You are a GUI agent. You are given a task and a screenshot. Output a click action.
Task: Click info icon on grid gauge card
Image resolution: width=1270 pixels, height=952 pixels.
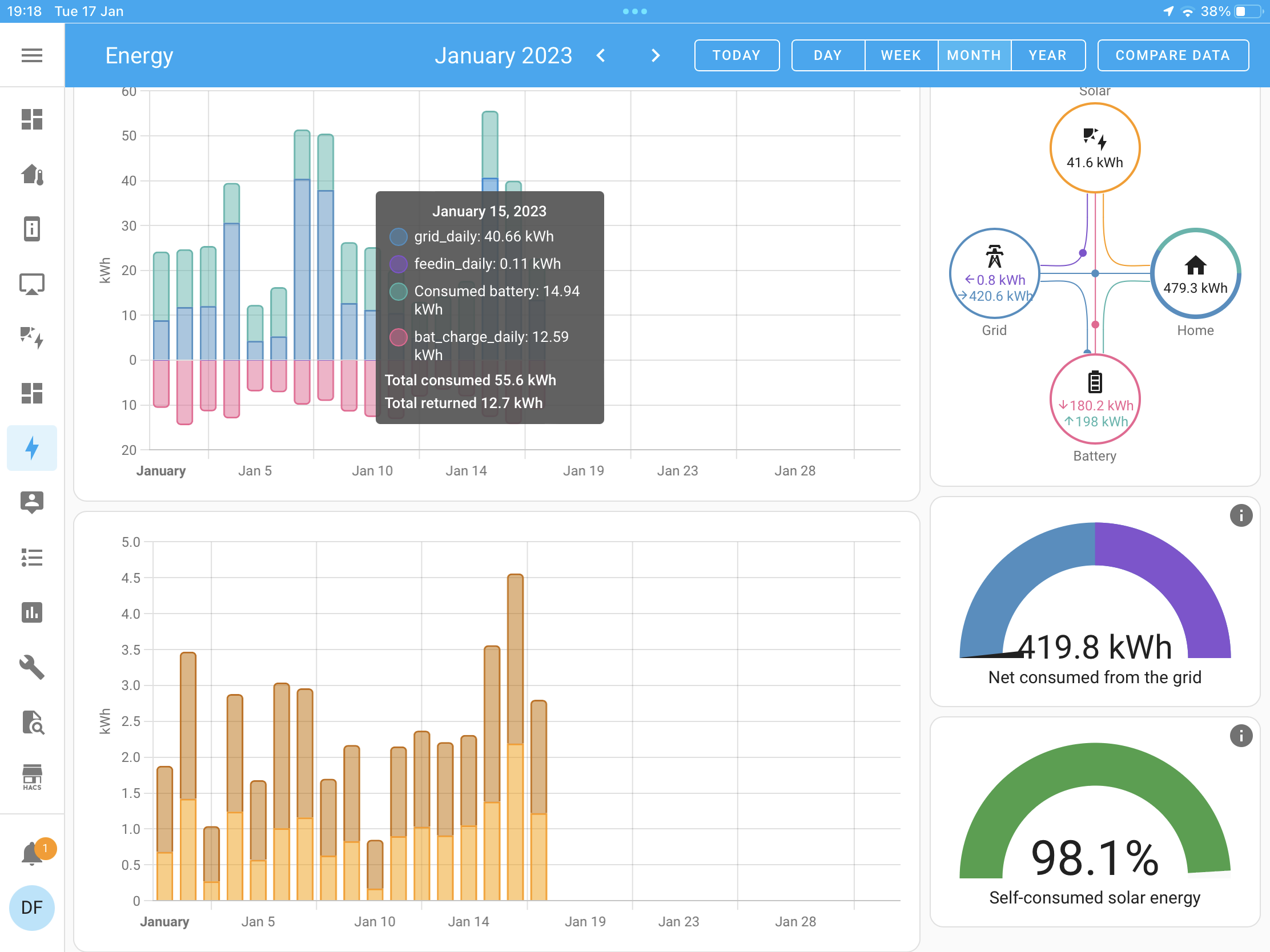[1240, 515]
